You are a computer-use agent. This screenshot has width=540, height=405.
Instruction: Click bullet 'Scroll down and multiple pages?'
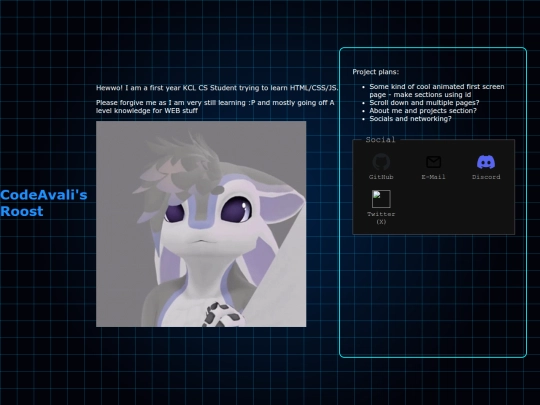click(424, 103)
